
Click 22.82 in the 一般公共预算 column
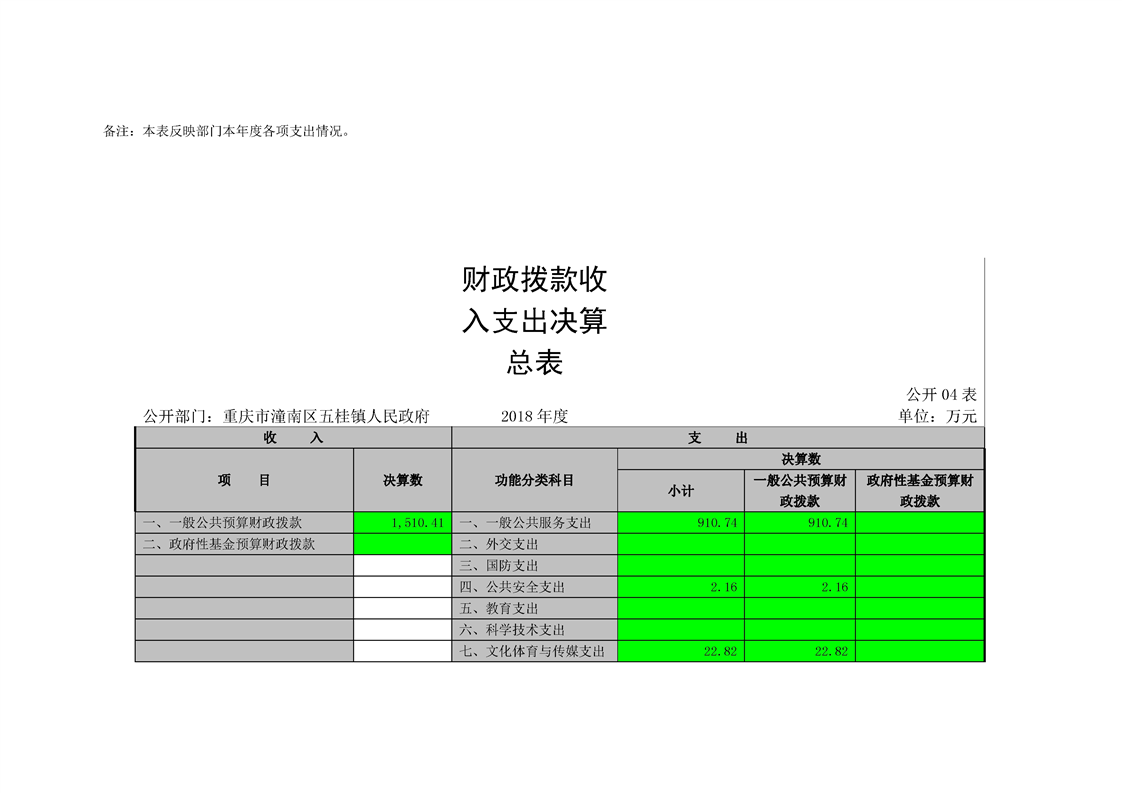click(831, 651)
